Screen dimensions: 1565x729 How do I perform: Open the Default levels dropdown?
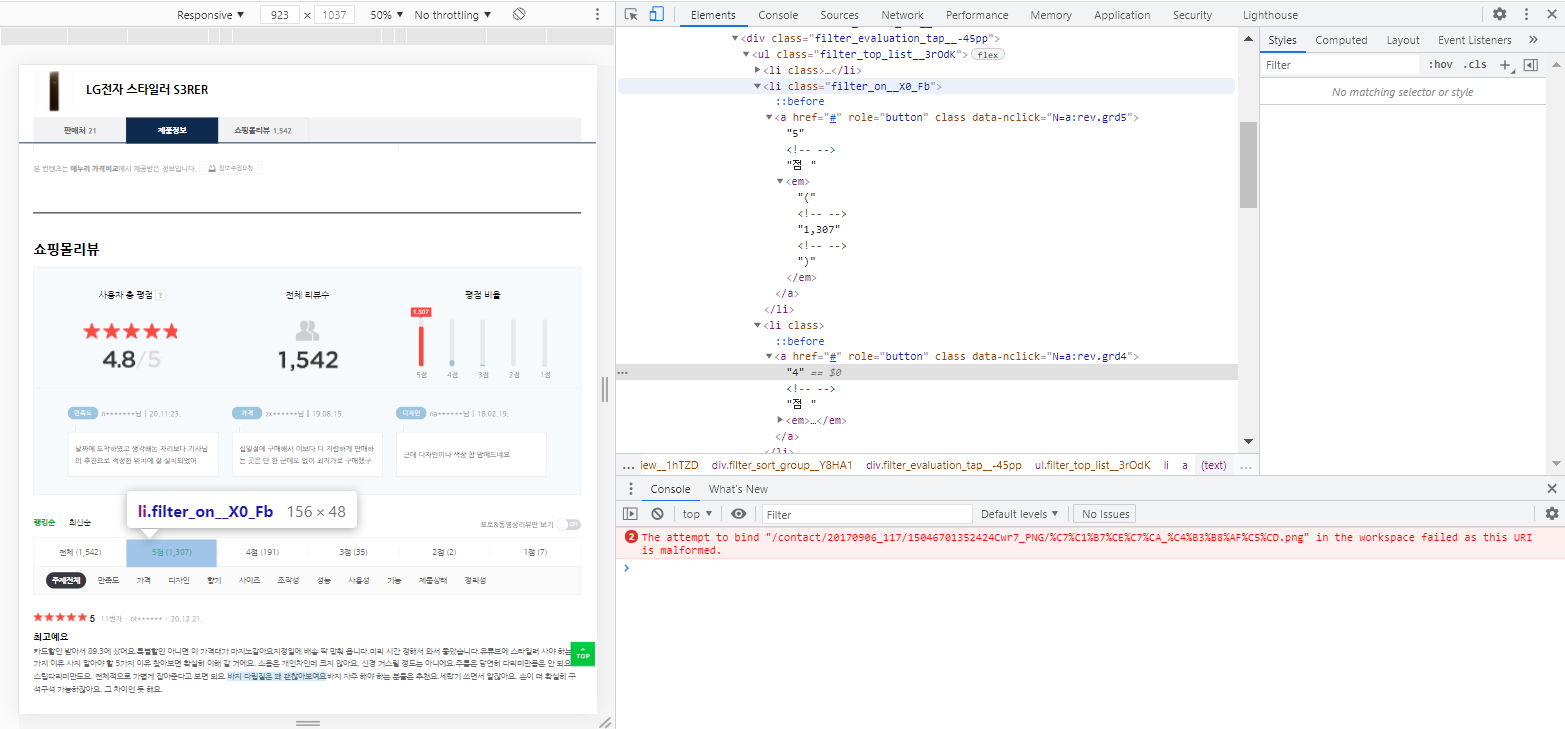[x=1020, y=514]
